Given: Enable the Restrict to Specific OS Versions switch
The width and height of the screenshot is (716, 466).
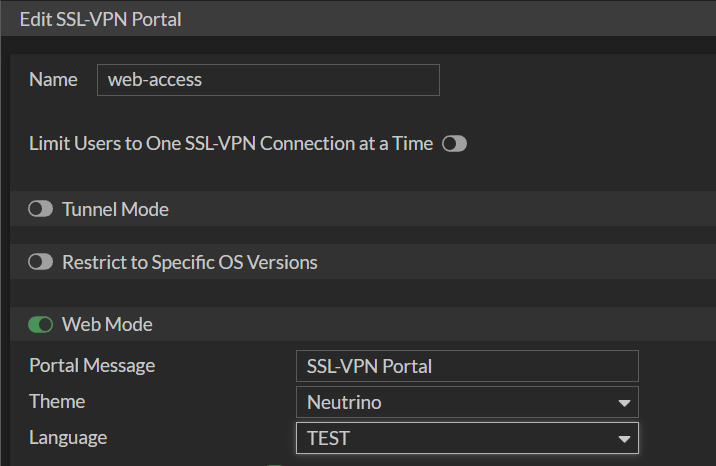Looking at the screenshot, I should (x=41, y=263).
